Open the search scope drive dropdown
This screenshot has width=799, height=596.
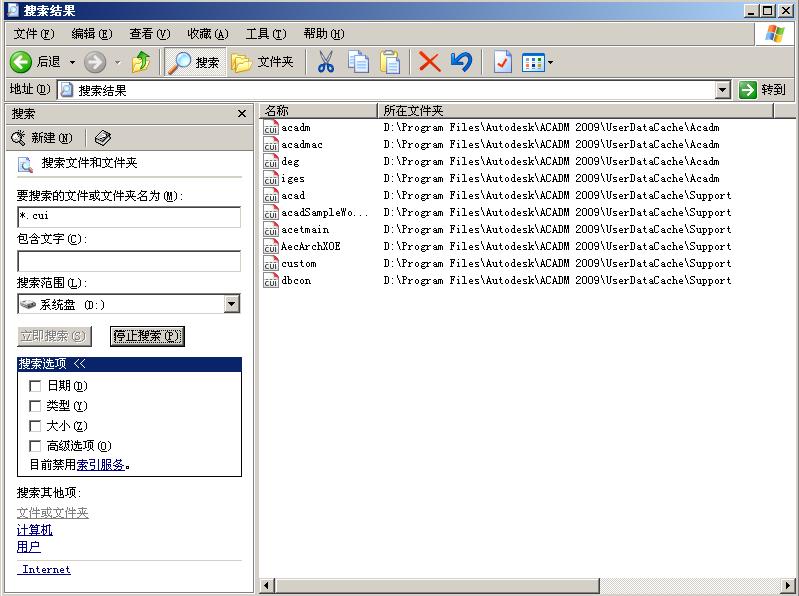click(232, 304)
